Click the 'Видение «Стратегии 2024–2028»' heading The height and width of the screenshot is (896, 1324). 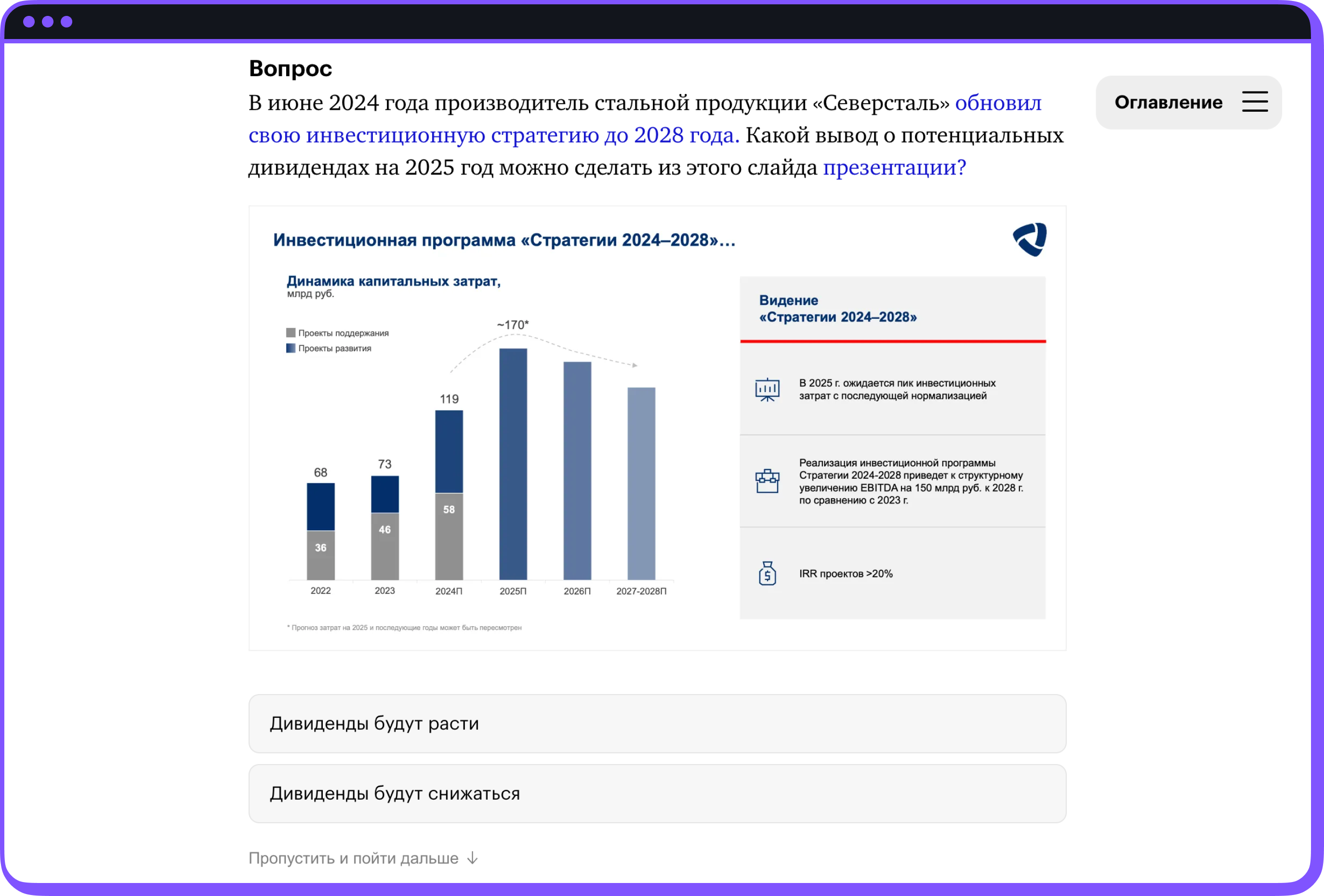[837, 309]
